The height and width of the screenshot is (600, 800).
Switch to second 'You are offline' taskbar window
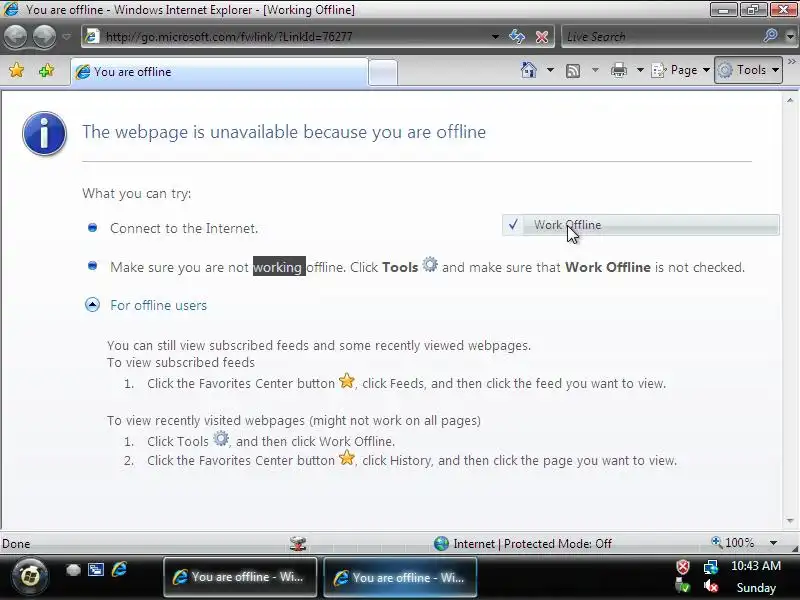coord(400,577)
